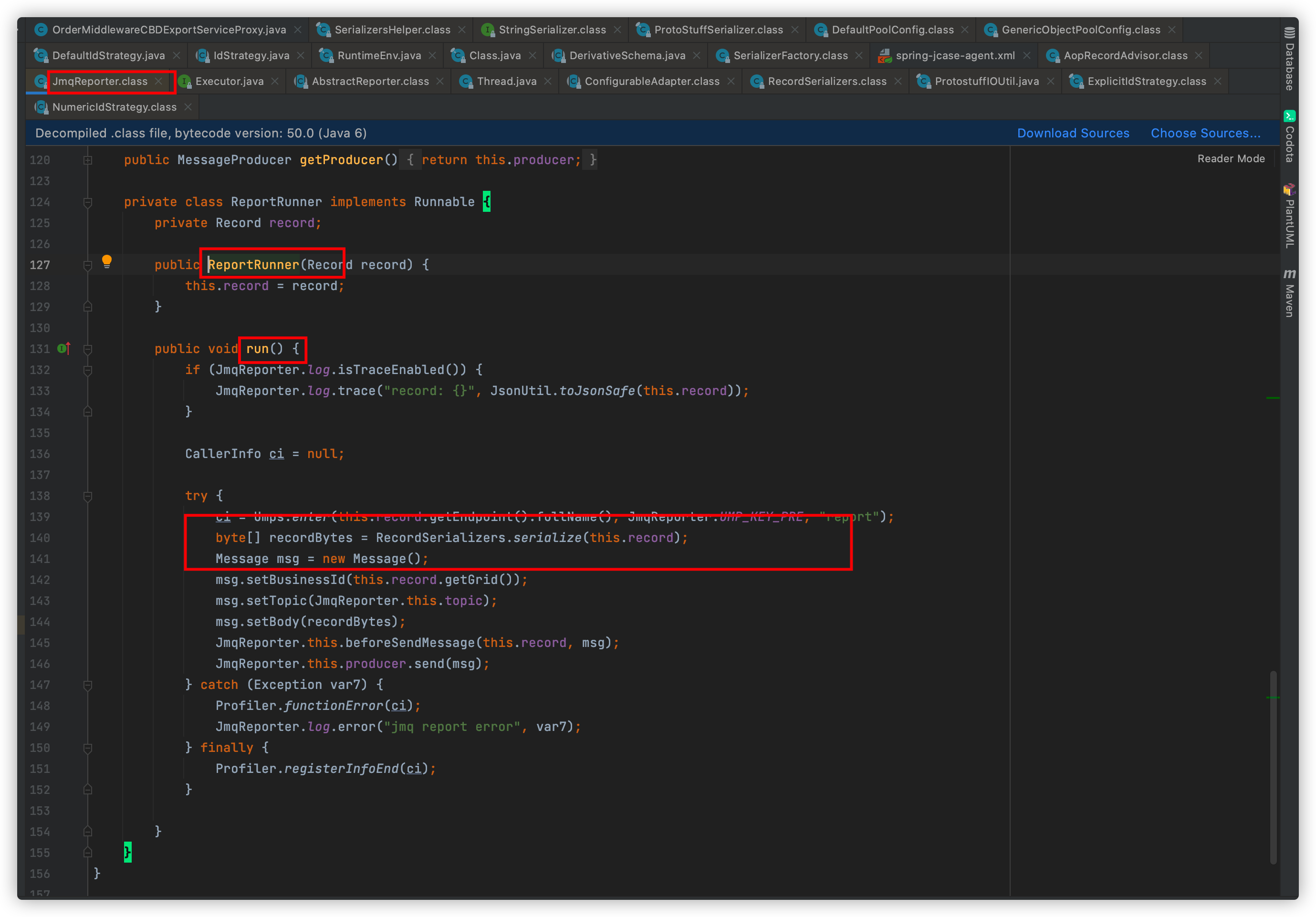Collapse the ReportRunner class at line 124
This screenshot has width=1316, height=917.
tap(88, 202)
